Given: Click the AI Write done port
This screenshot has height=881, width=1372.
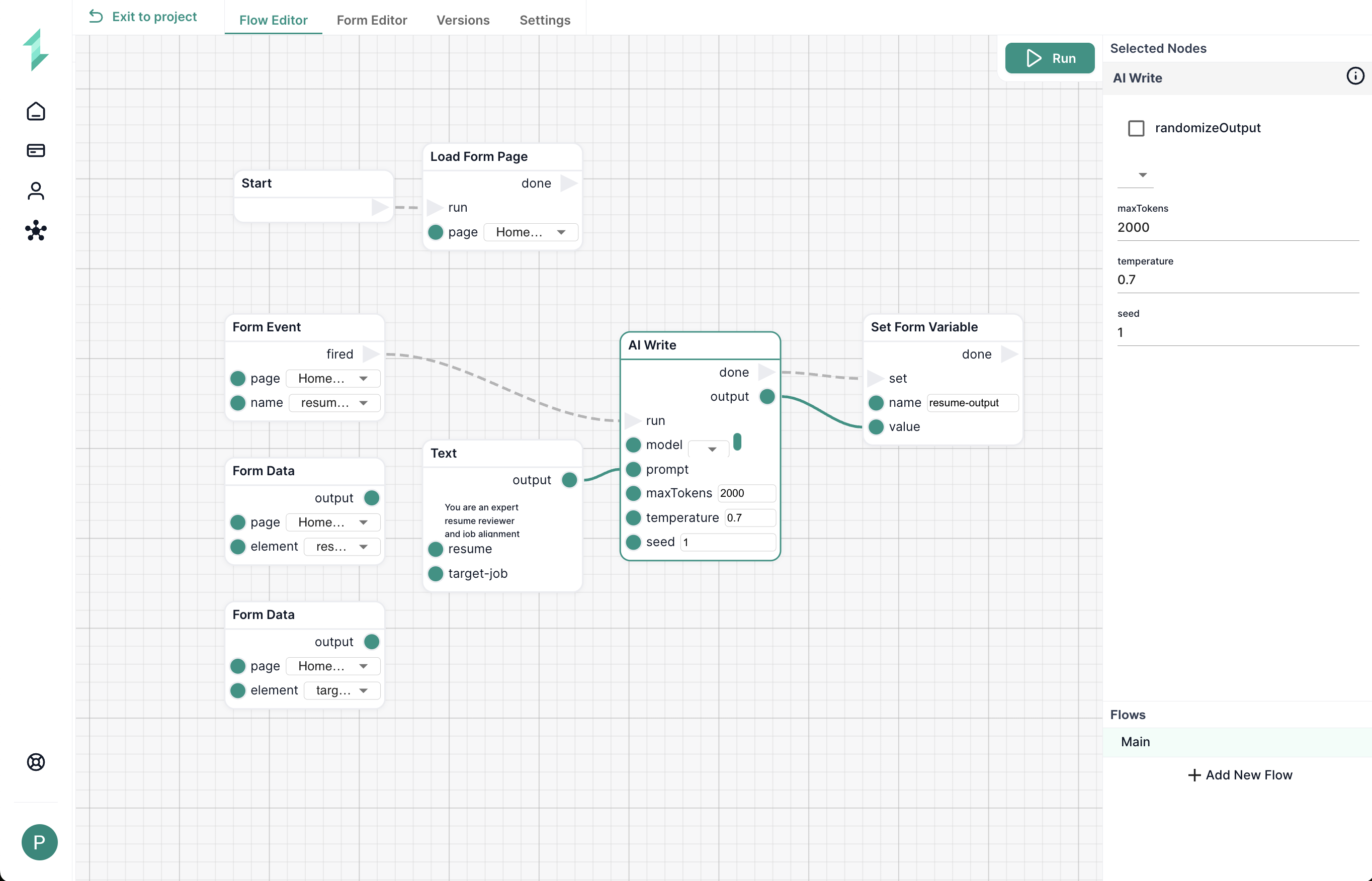Looking at the screenshot, I should [766, 373].
